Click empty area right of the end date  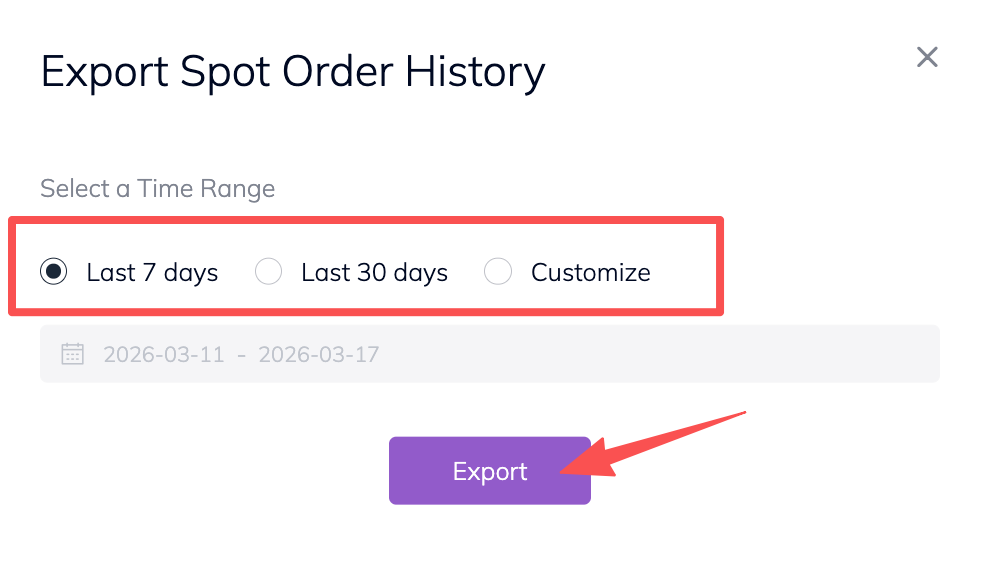pyautogui.click(x=660, y=354)
